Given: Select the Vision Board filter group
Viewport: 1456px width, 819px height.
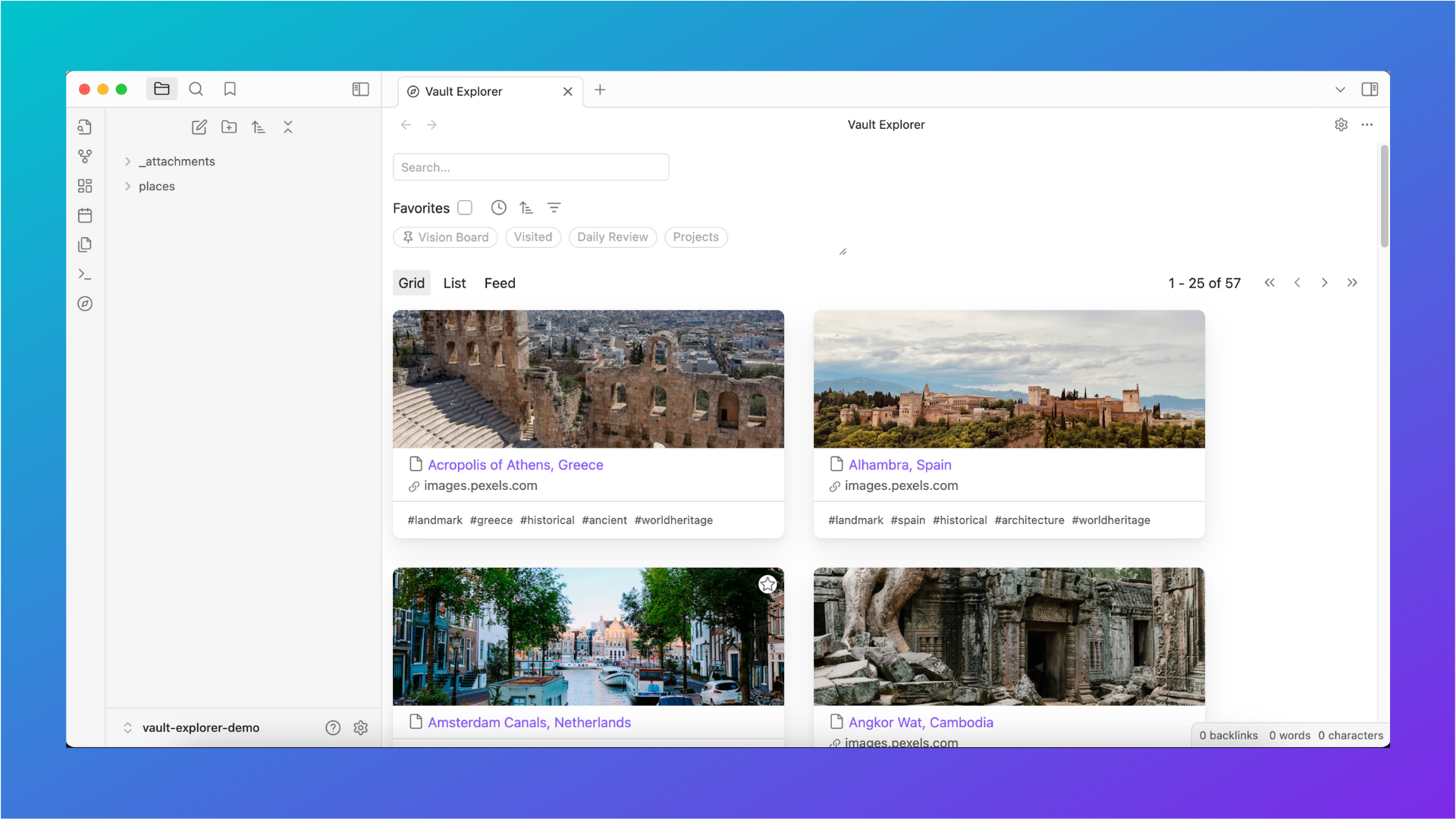Looking at the screenshot, I should pos(445,237).
